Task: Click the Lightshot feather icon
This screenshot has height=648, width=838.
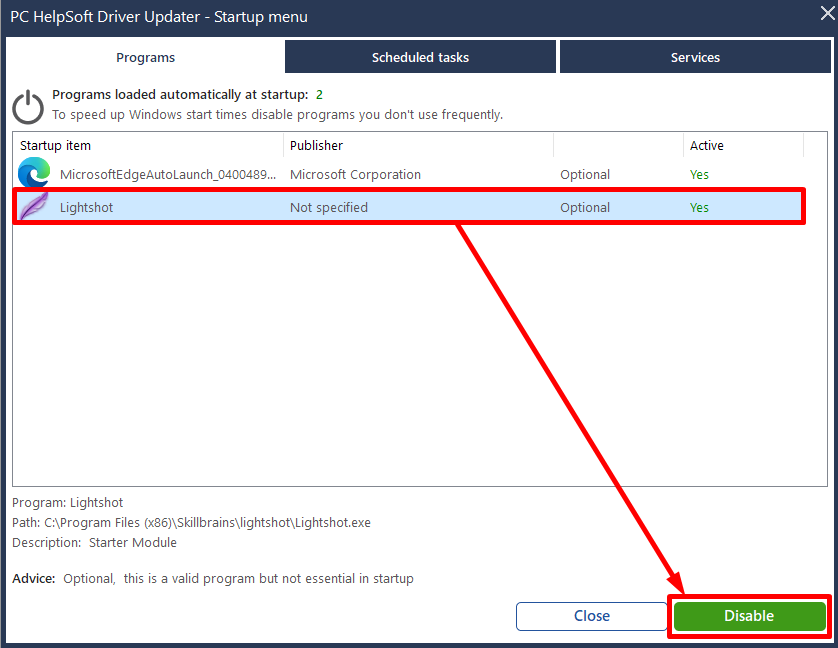Action: tap(34, 206)
